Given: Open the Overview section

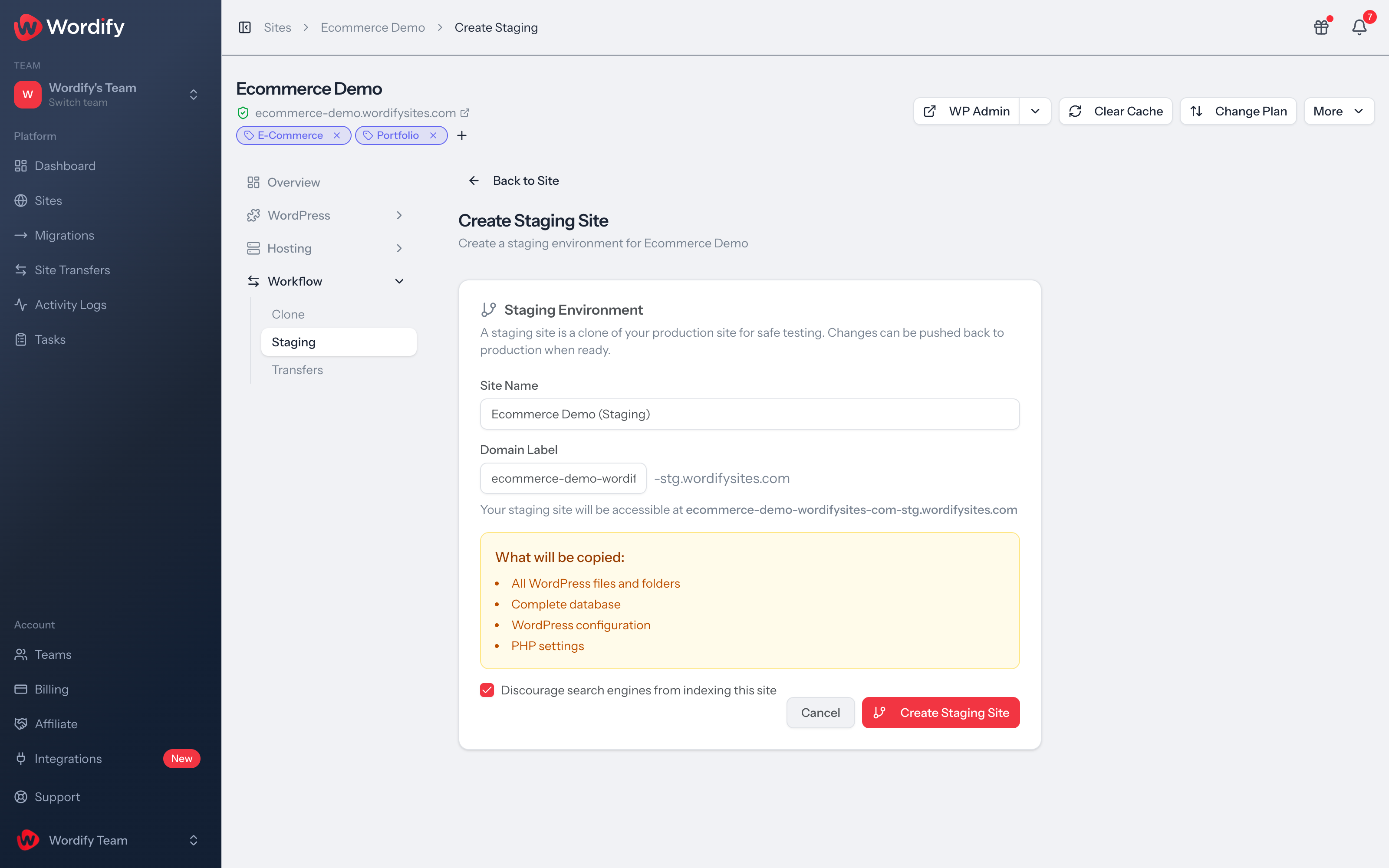Looking at the screenshot, I should 326,183.
